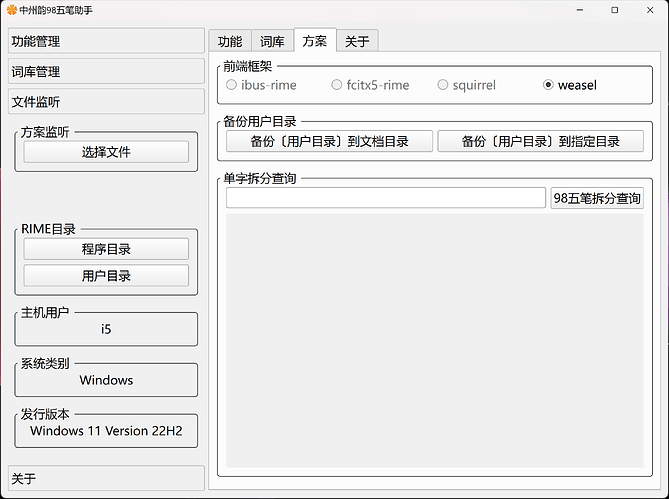Click 备份〔用户目录〕到文档目录 button

pos(329,141)
